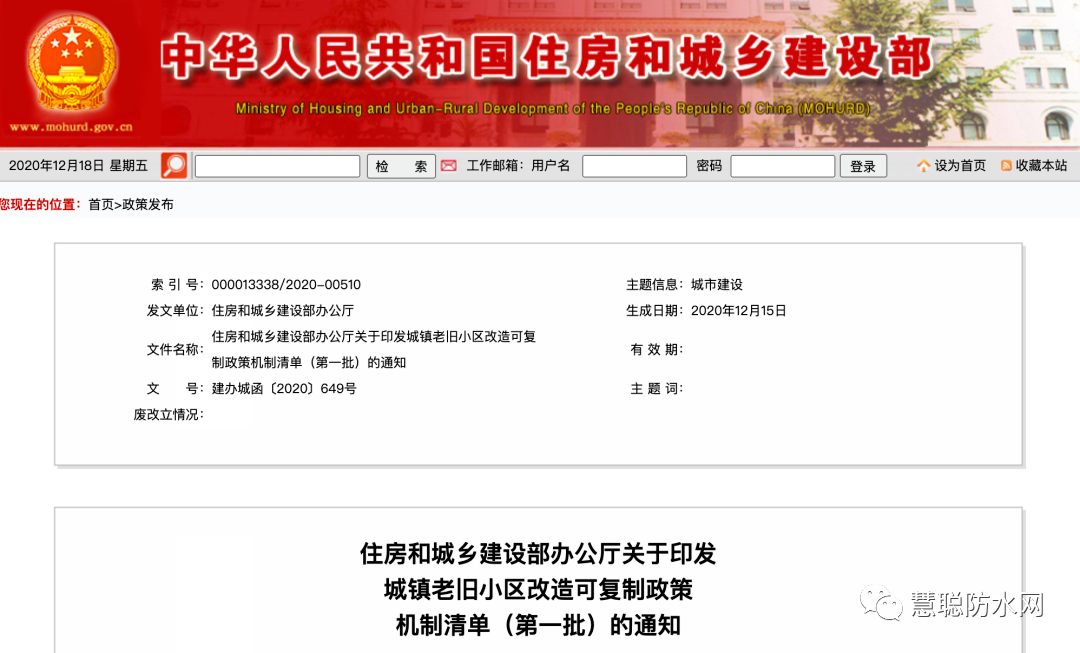Click the RSS icon beside 收藏本站

[1006, 166]
